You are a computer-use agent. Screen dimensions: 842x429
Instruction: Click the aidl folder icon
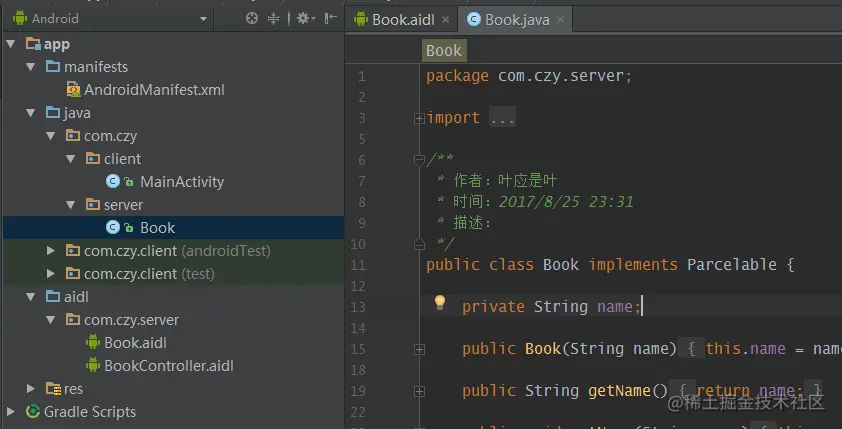pos(53,296)
